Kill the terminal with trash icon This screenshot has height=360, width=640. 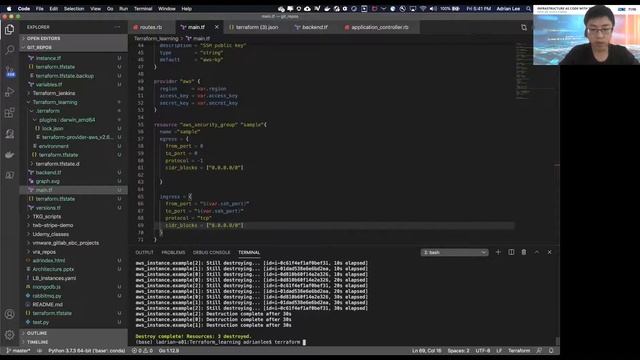pyautogui.click(x=524, y=252)
